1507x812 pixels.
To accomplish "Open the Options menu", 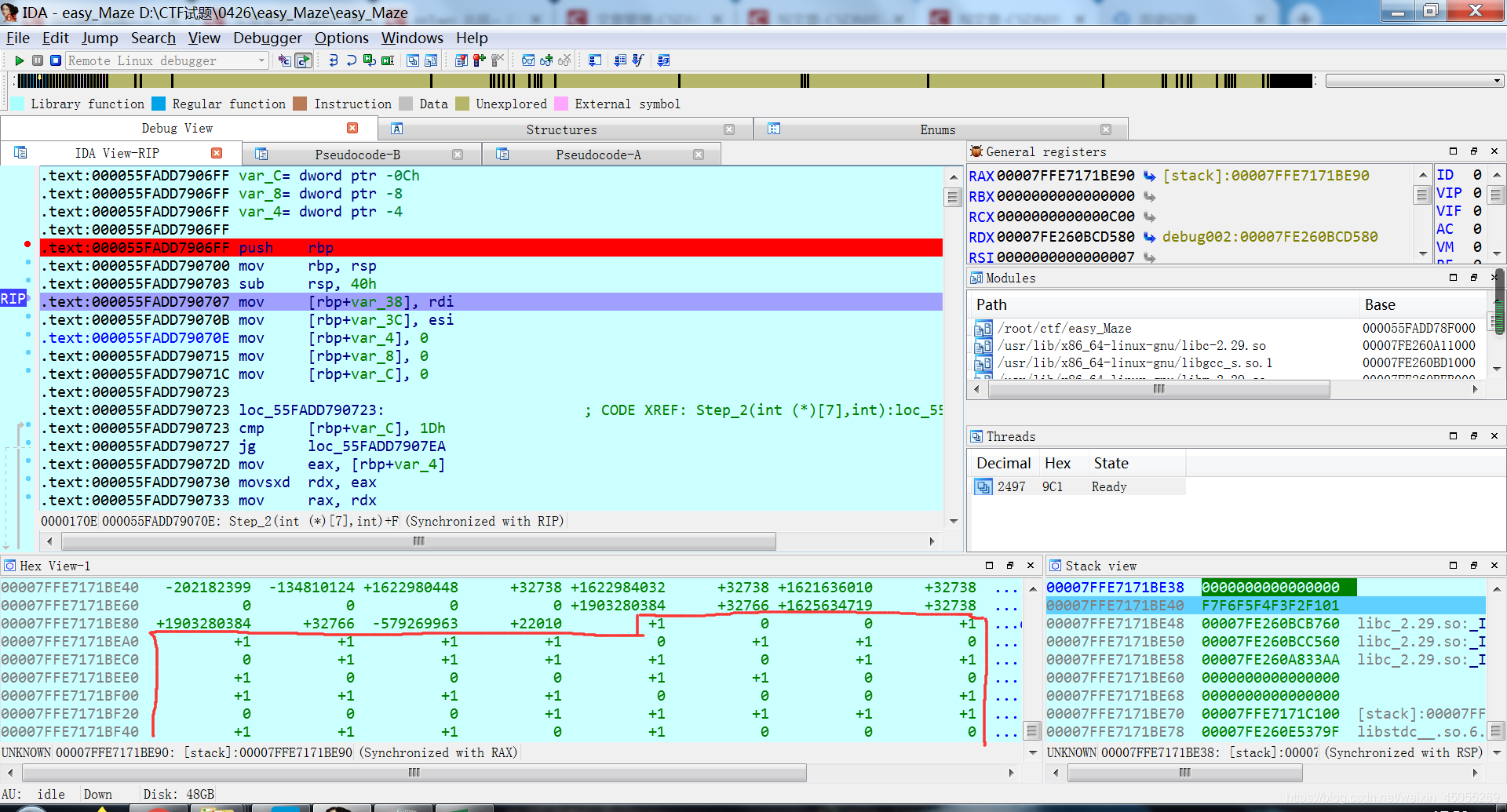I will [x=341, y=38].
